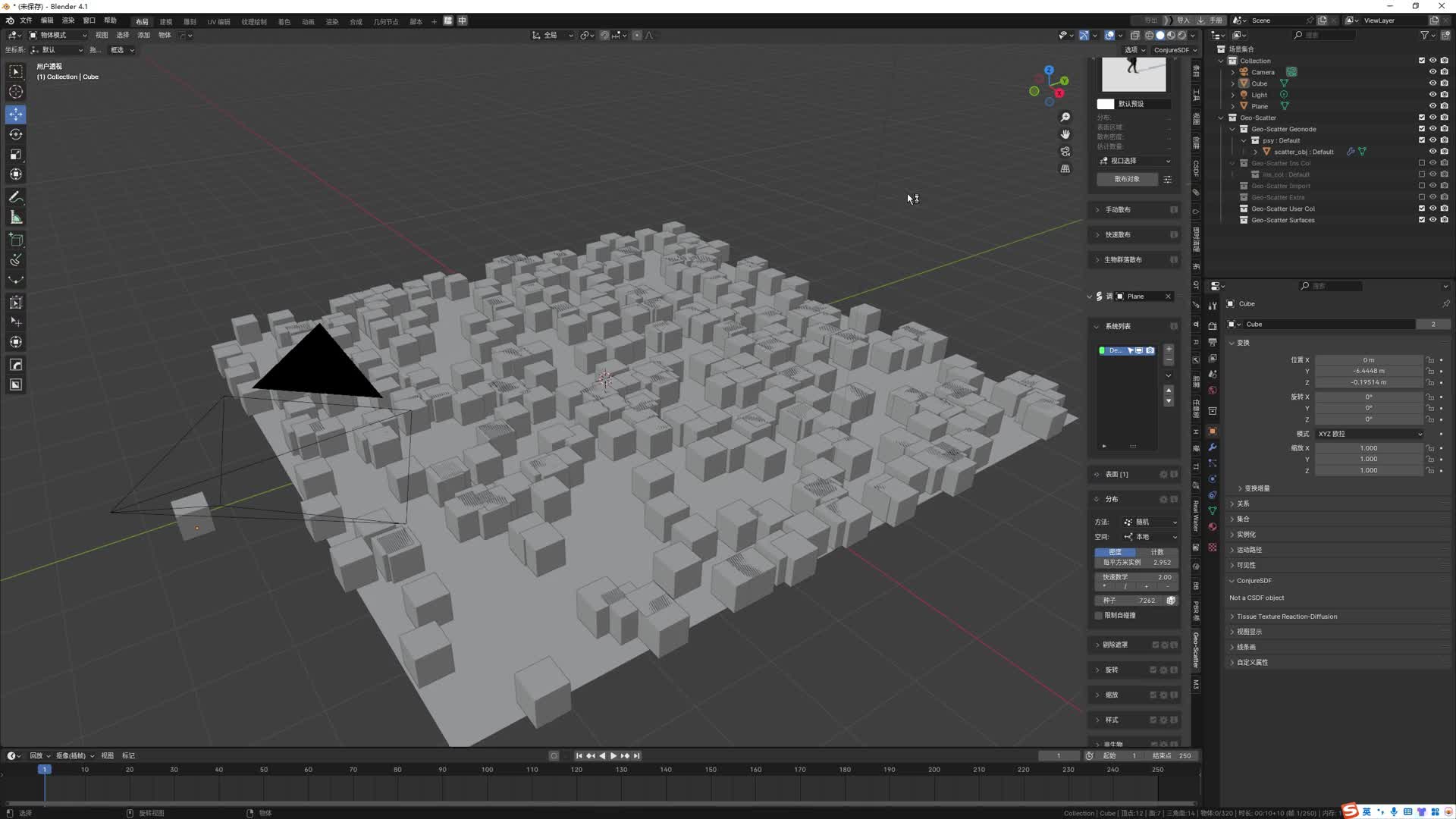Screen dimensions: 1456x819
Task: Expand the 旋转 scatter panel
Action: click(1112, 670)
